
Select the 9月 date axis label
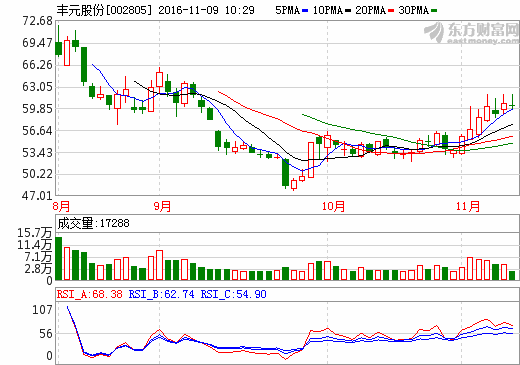(162, 206)
